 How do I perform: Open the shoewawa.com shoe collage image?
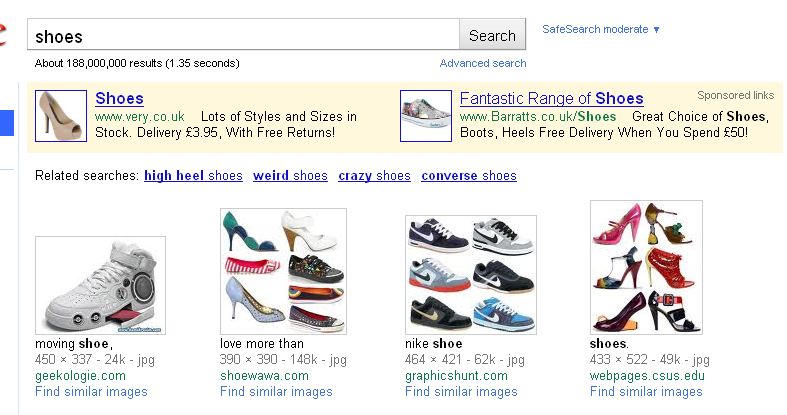pyautogui.click(x=283, y=271)
